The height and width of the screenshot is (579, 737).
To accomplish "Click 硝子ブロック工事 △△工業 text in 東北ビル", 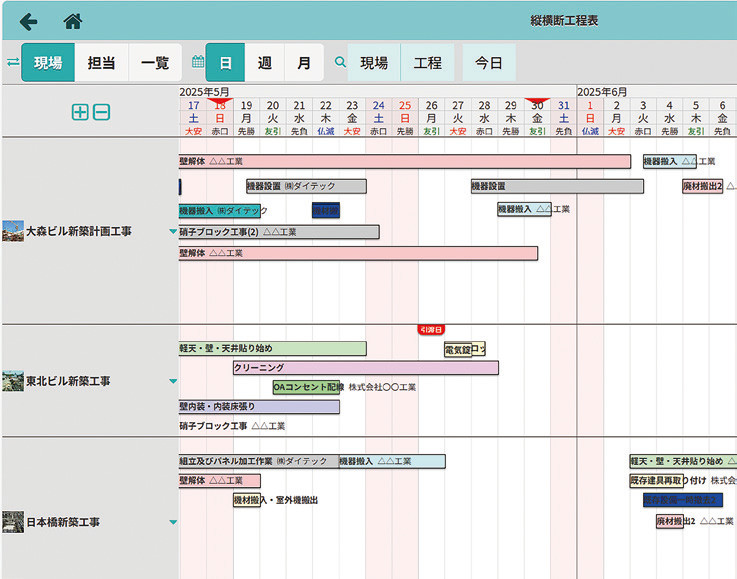I will tap(232, 426).
